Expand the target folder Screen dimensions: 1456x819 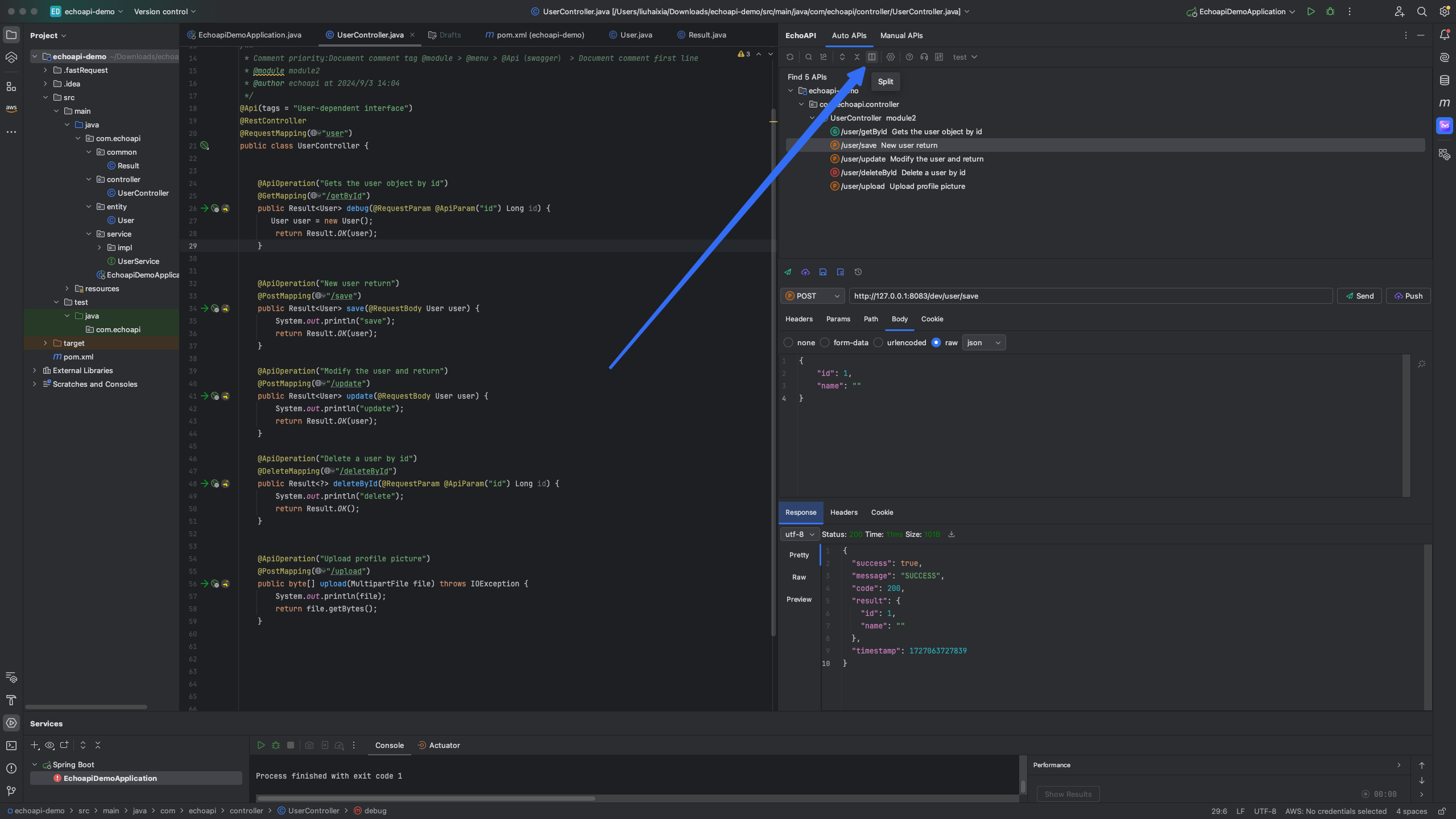coord(45,343)
